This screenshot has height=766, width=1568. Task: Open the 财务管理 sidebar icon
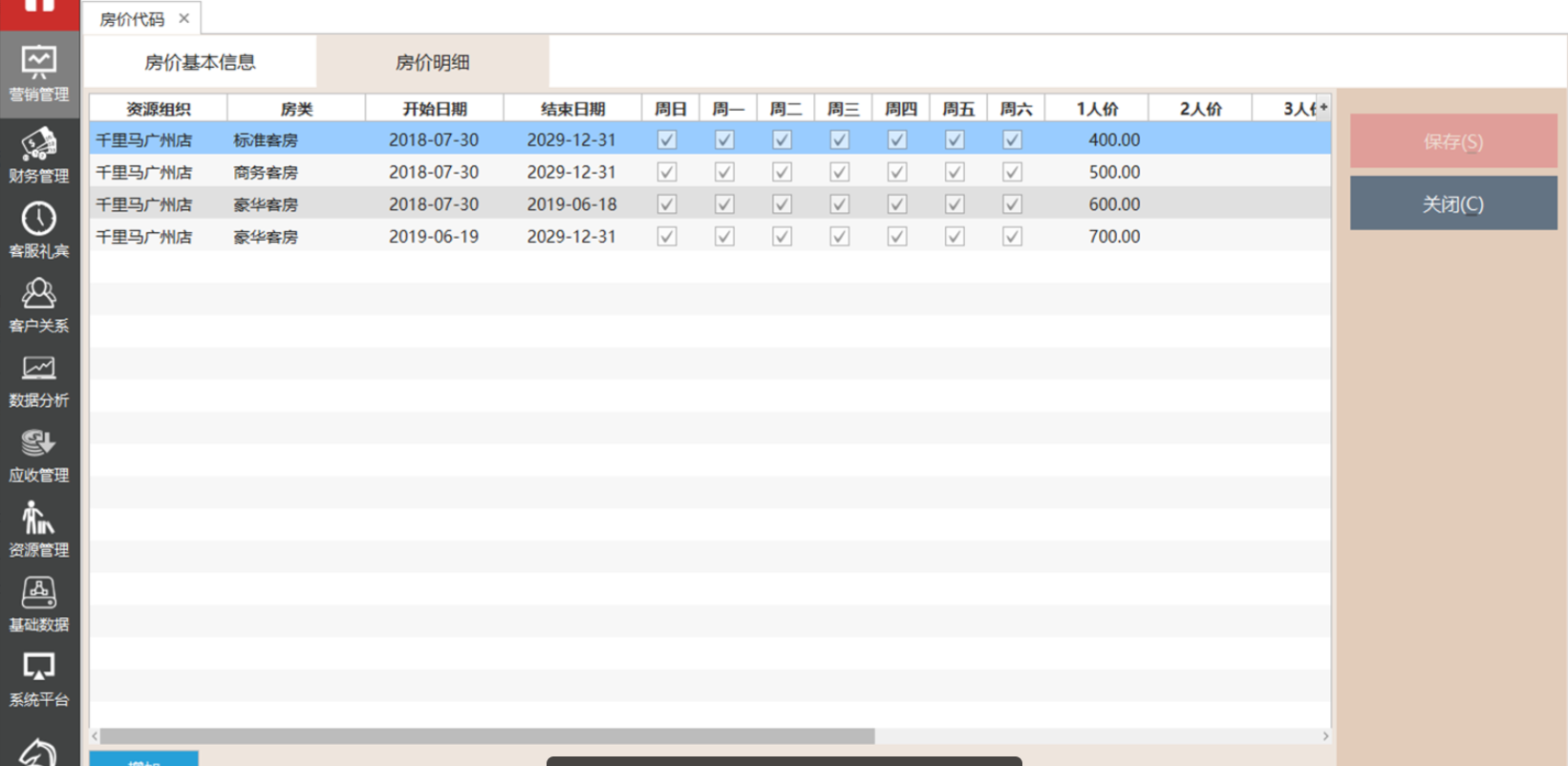pos(38,155)
